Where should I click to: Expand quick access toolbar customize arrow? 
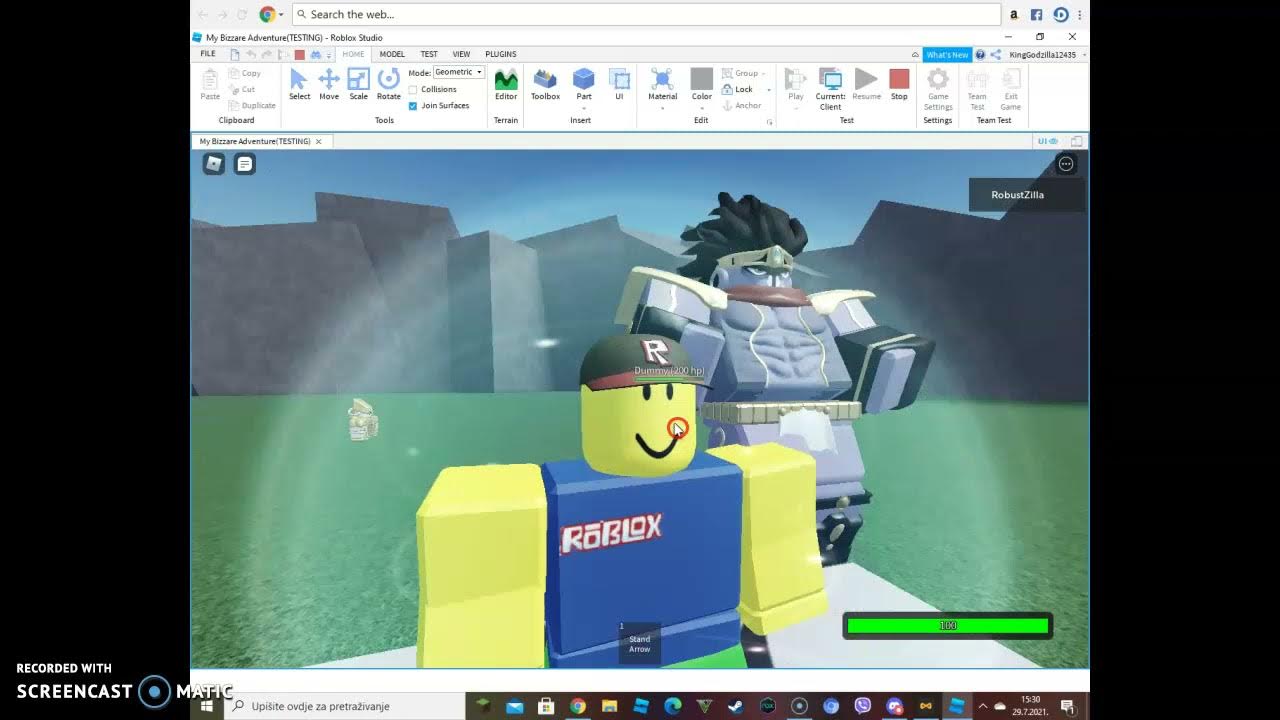(330, 55)
